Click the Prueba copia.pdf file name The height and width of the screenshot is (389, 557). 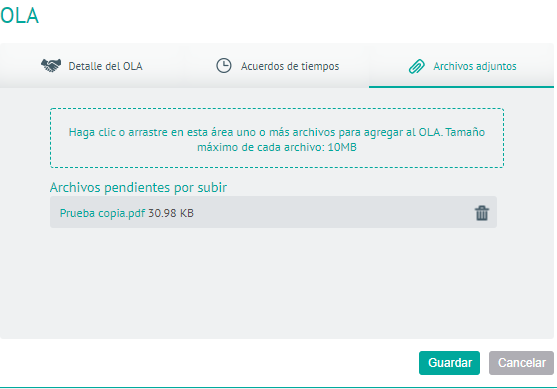[102, 213]
